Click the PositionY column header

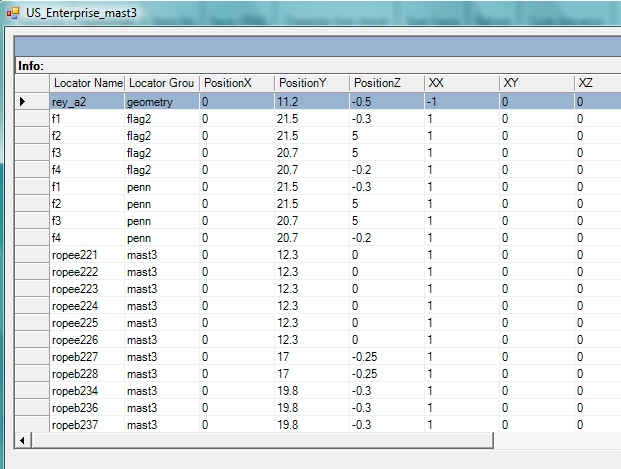312,83
